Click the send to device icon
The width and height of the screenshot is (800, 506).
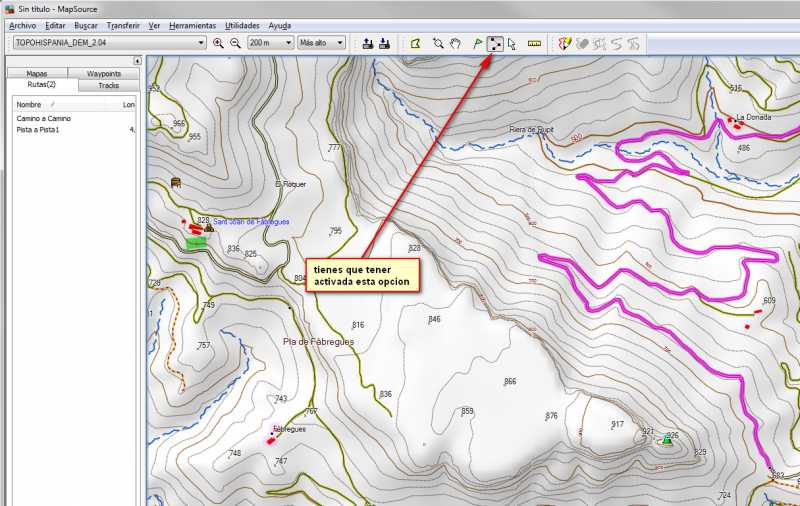(x=367, y=43)
